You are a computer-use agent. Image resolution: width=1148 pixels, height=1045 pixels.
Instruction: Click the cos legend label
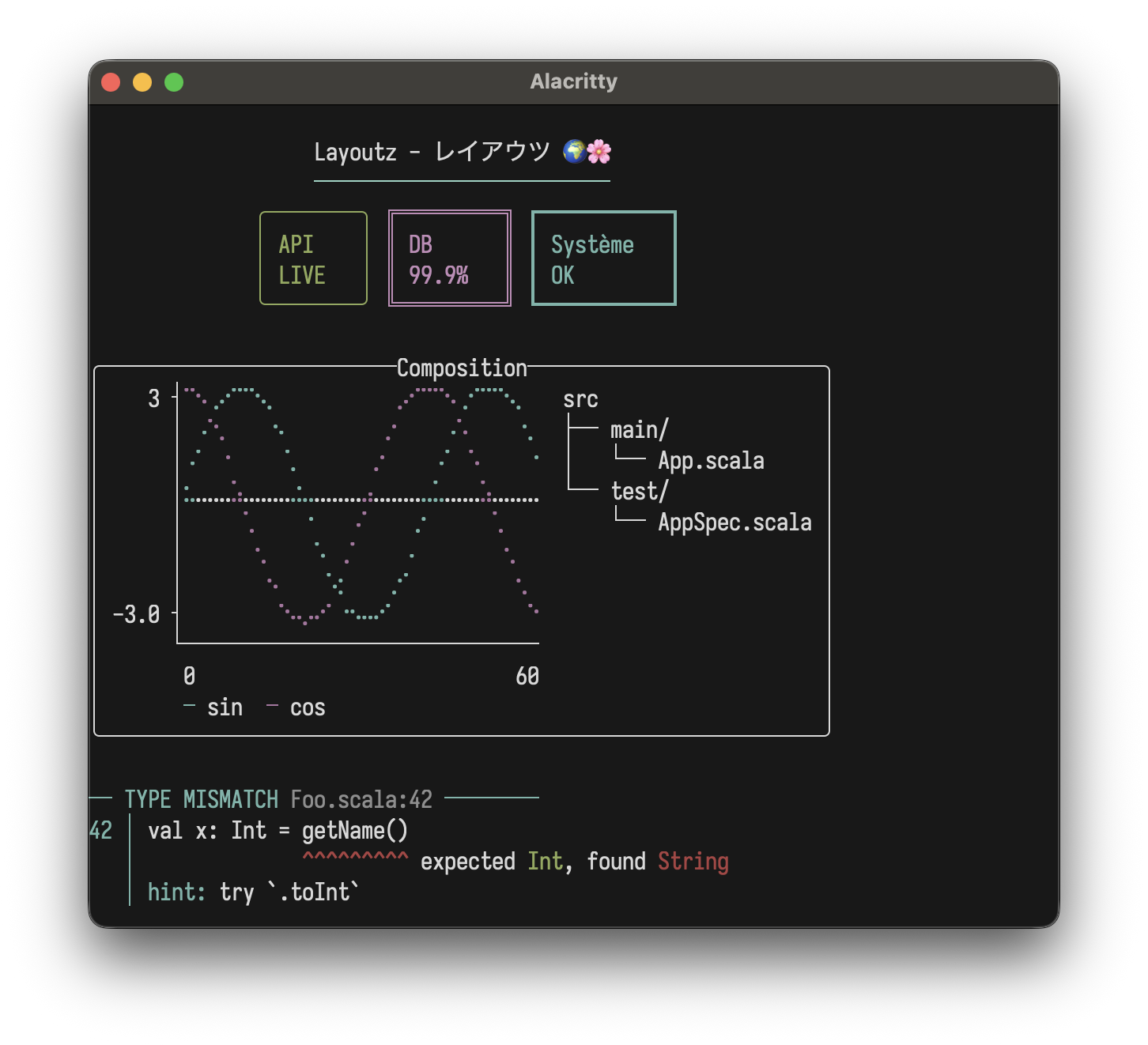click(x=308, y=707)
